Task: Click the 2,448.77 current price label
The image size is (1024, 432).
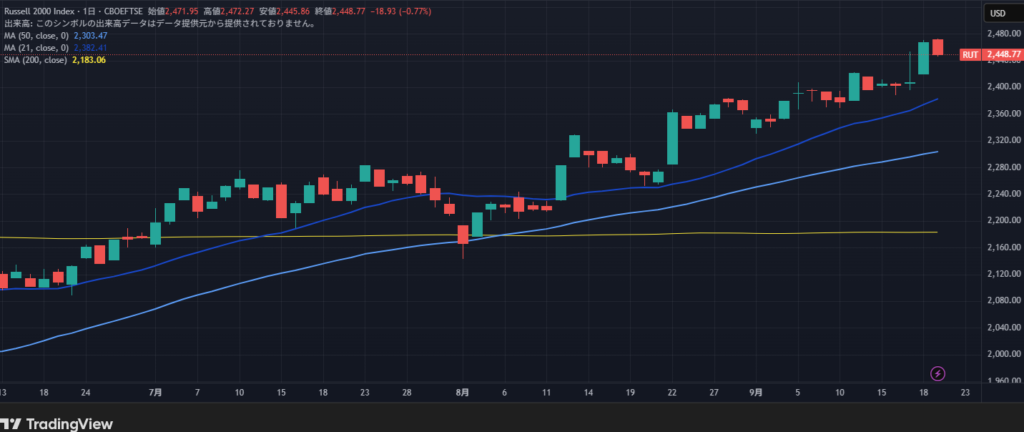Action: click(1002, 54)
